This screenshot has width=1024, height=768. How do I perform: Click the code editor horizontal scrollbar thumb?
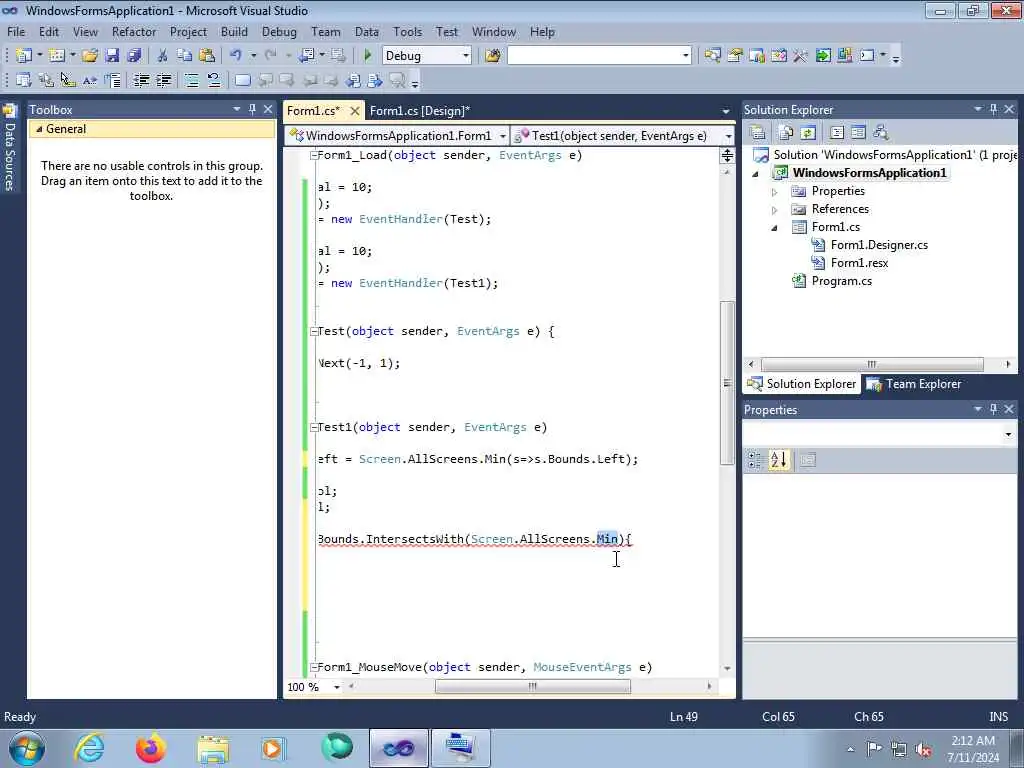point(533,686)
